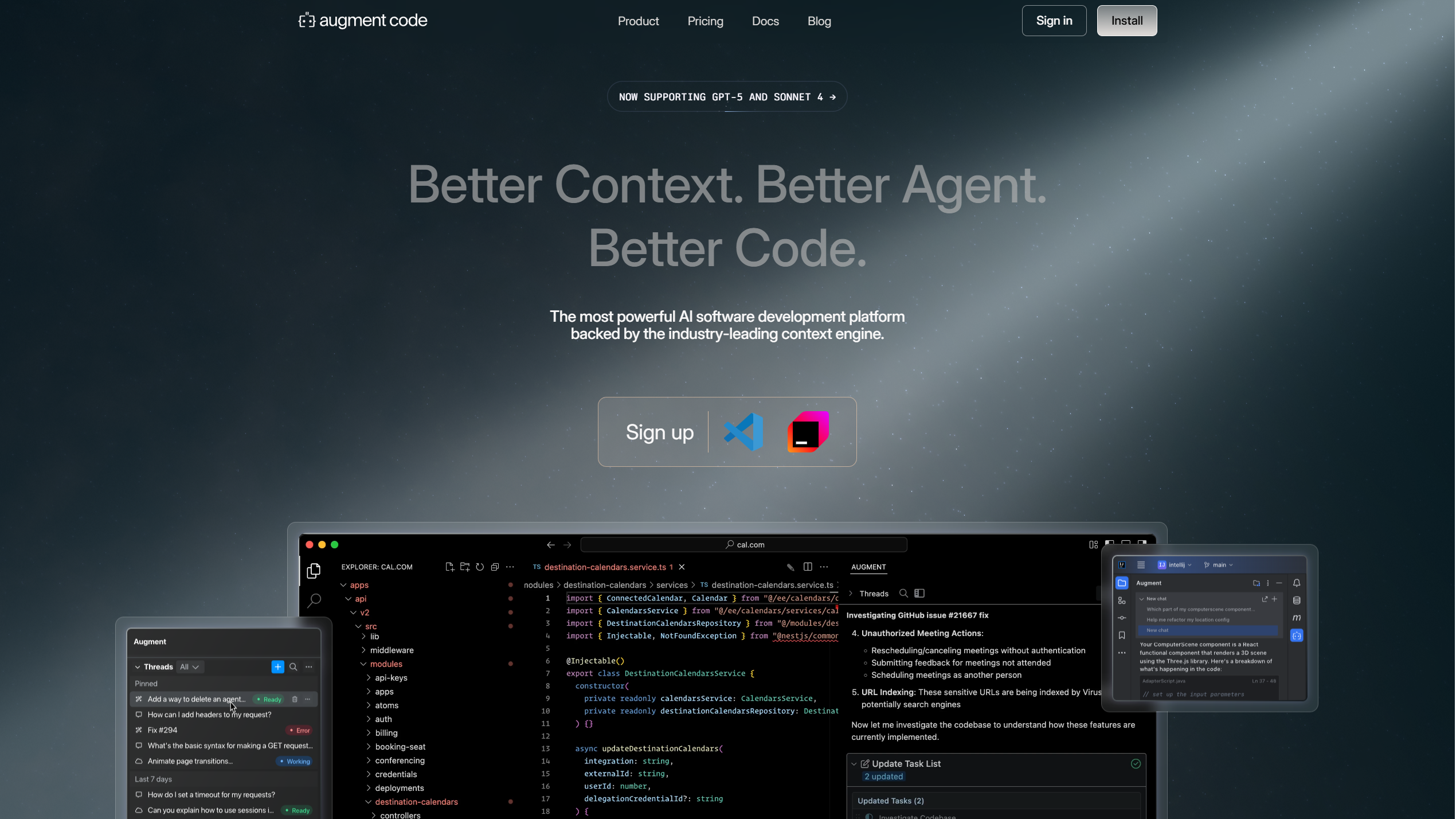Expand the middleware folder
Viewport: 1456px width, 819px height.
[x=363, y=650]
